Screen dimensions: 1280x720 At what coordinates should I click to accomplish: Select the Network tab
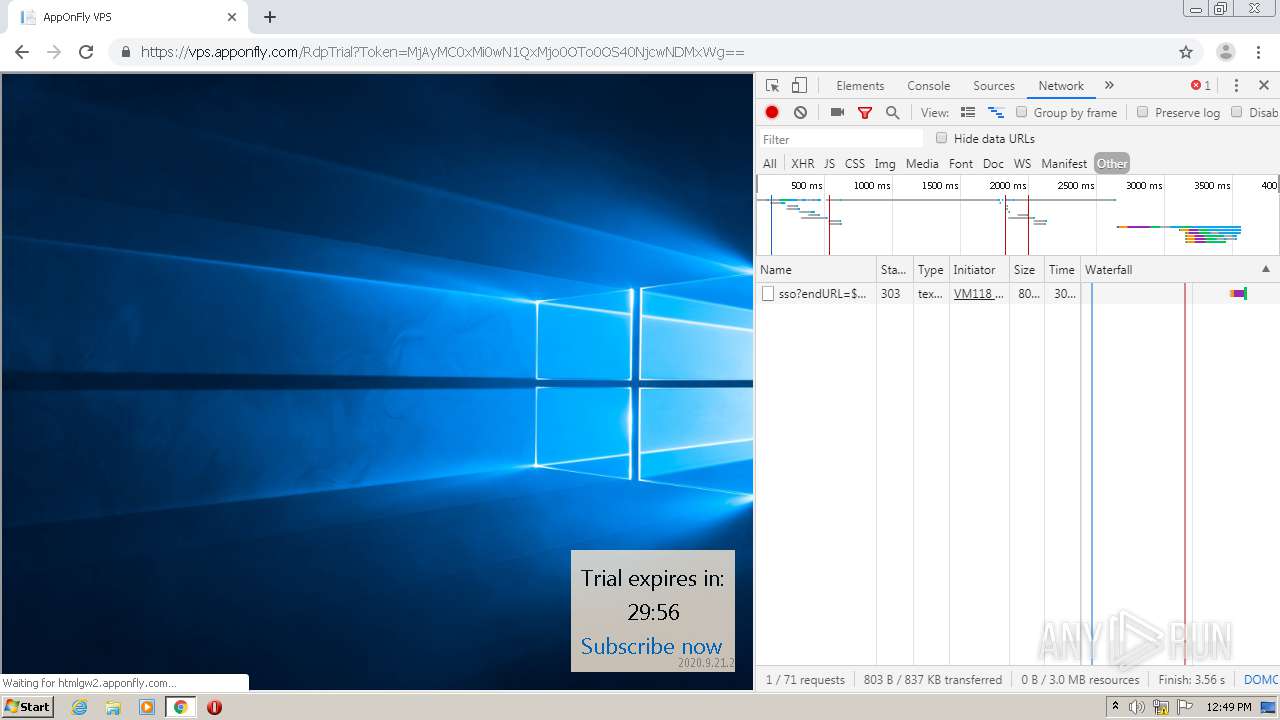(1061, 86)
